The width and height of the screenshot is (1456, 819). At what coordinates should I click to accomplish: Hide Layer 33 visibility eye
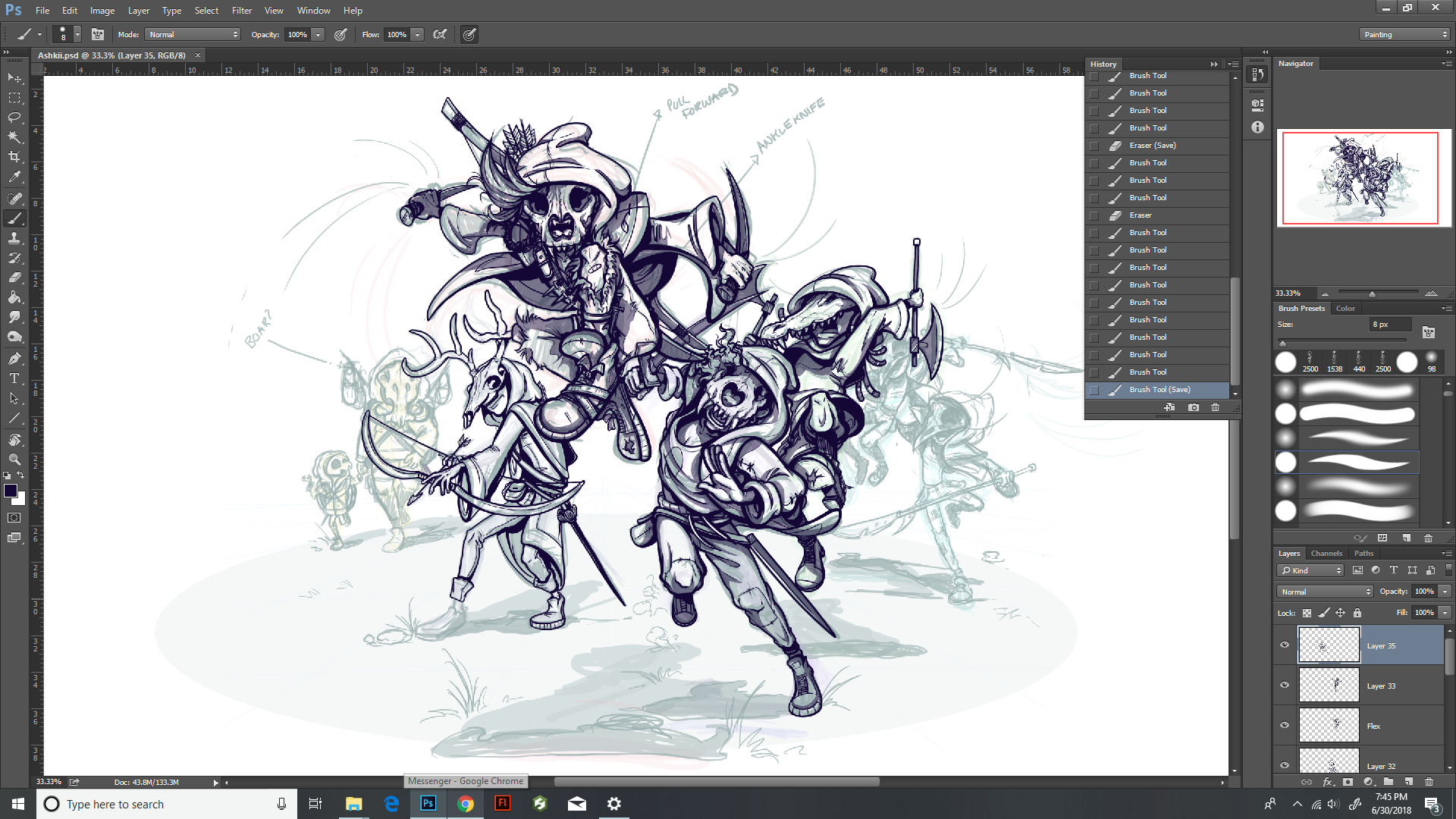[1285, 686]
